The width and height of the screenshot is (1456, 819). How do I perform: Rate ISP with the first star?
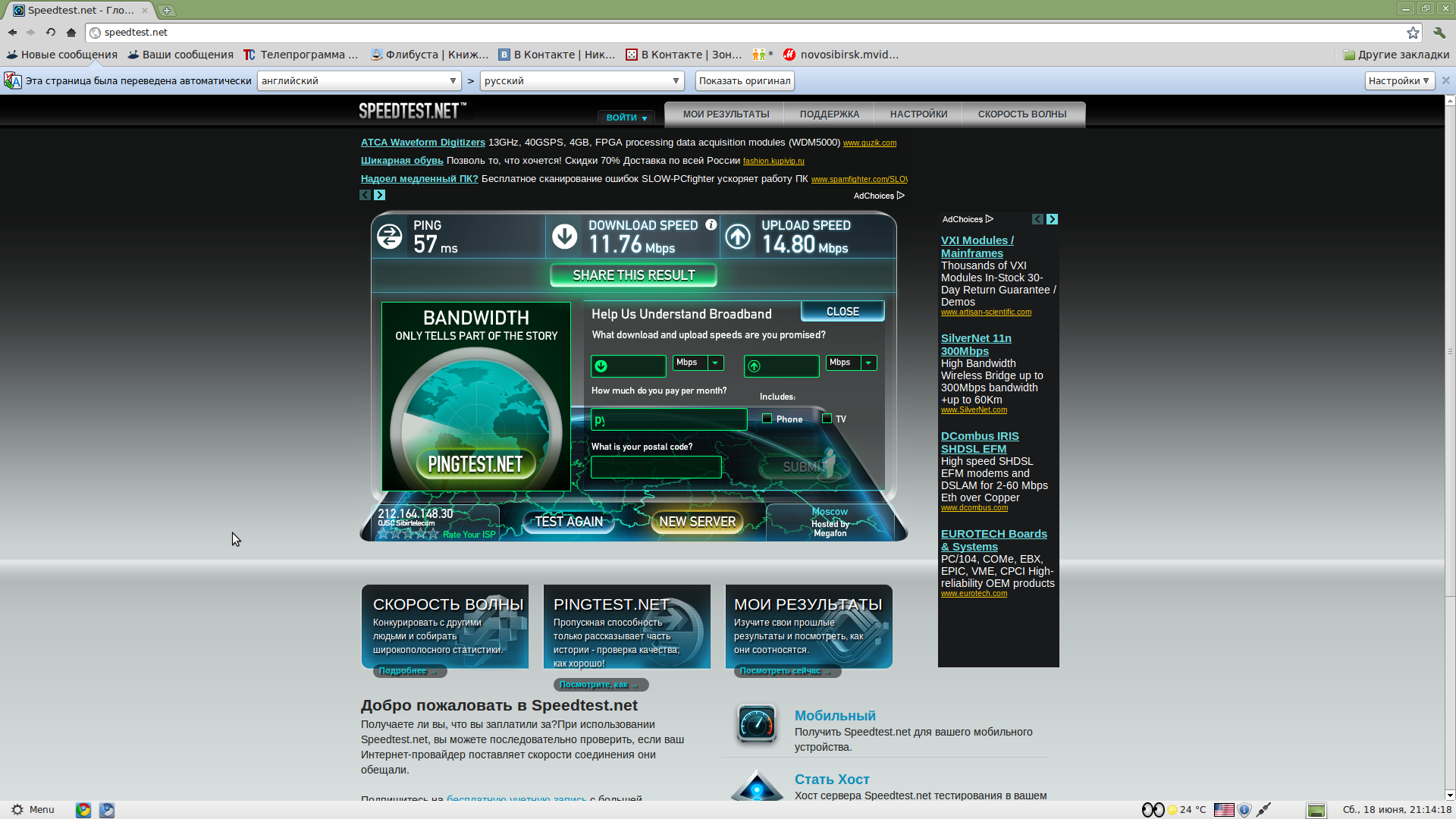[x=384, y=534]
